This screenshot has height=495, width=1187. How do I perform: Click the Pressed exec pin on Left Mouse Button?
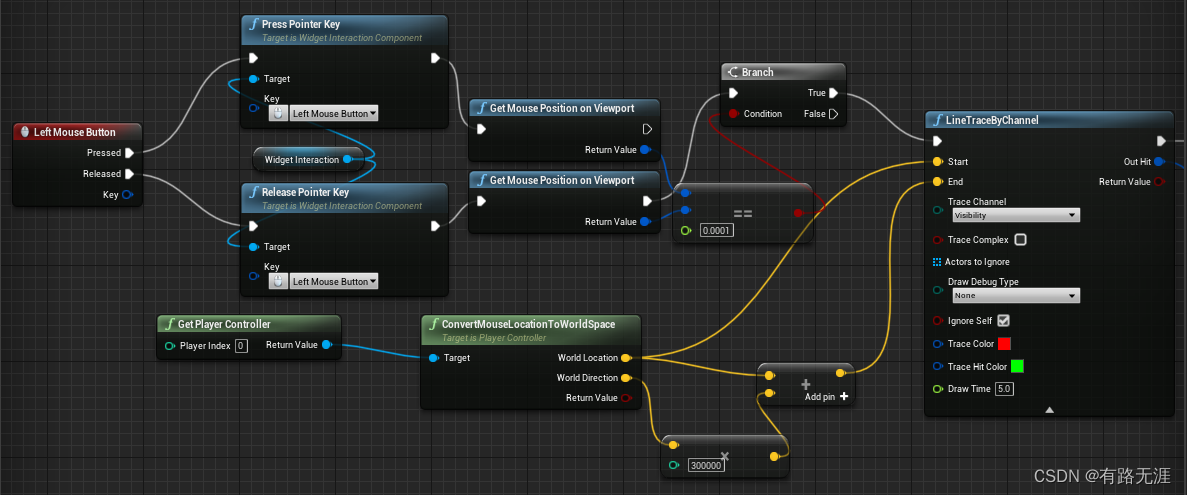click(129, 153)
